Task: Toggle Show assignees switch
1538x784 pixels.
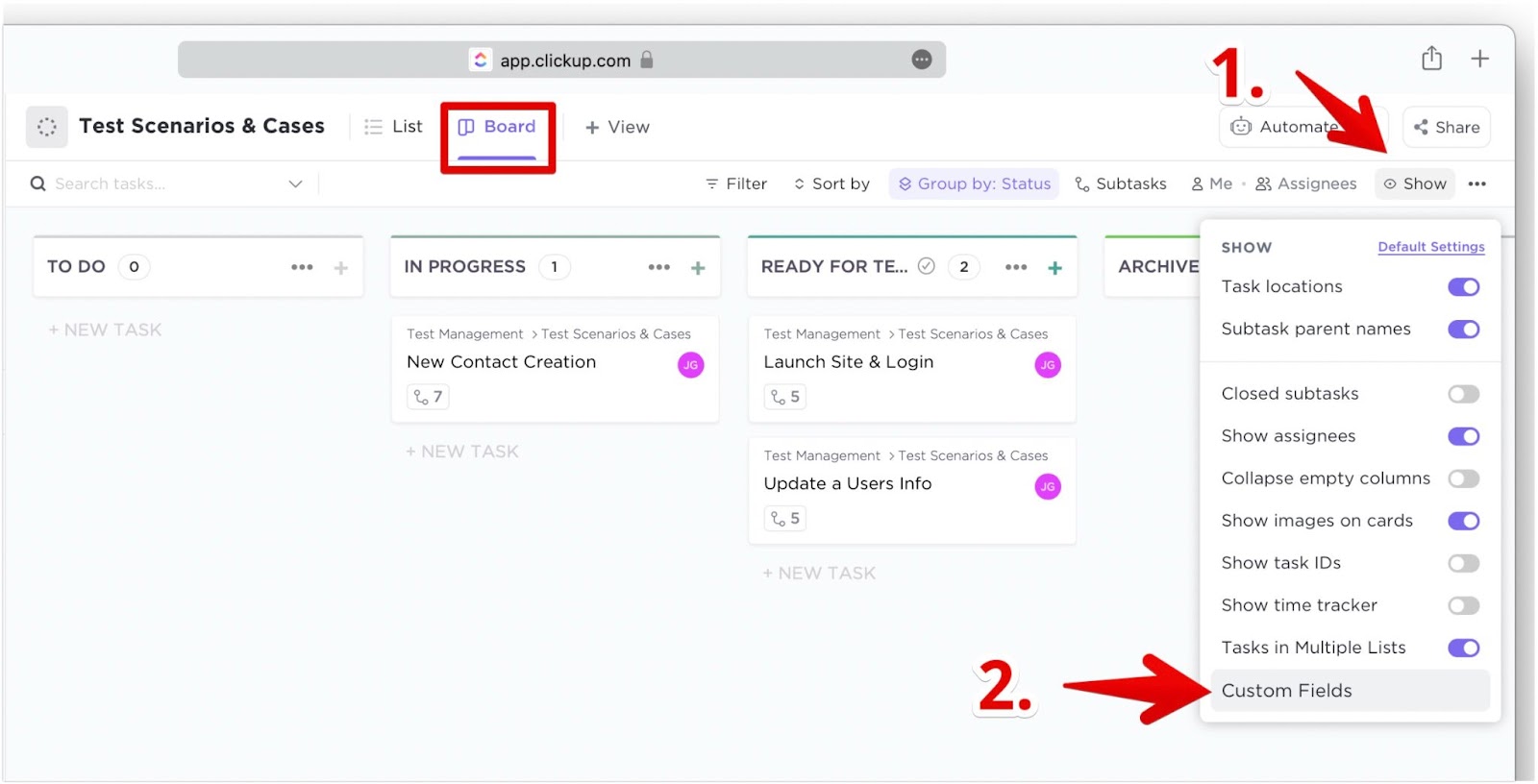Action: pyautogui.click(x=1463, y=436)
